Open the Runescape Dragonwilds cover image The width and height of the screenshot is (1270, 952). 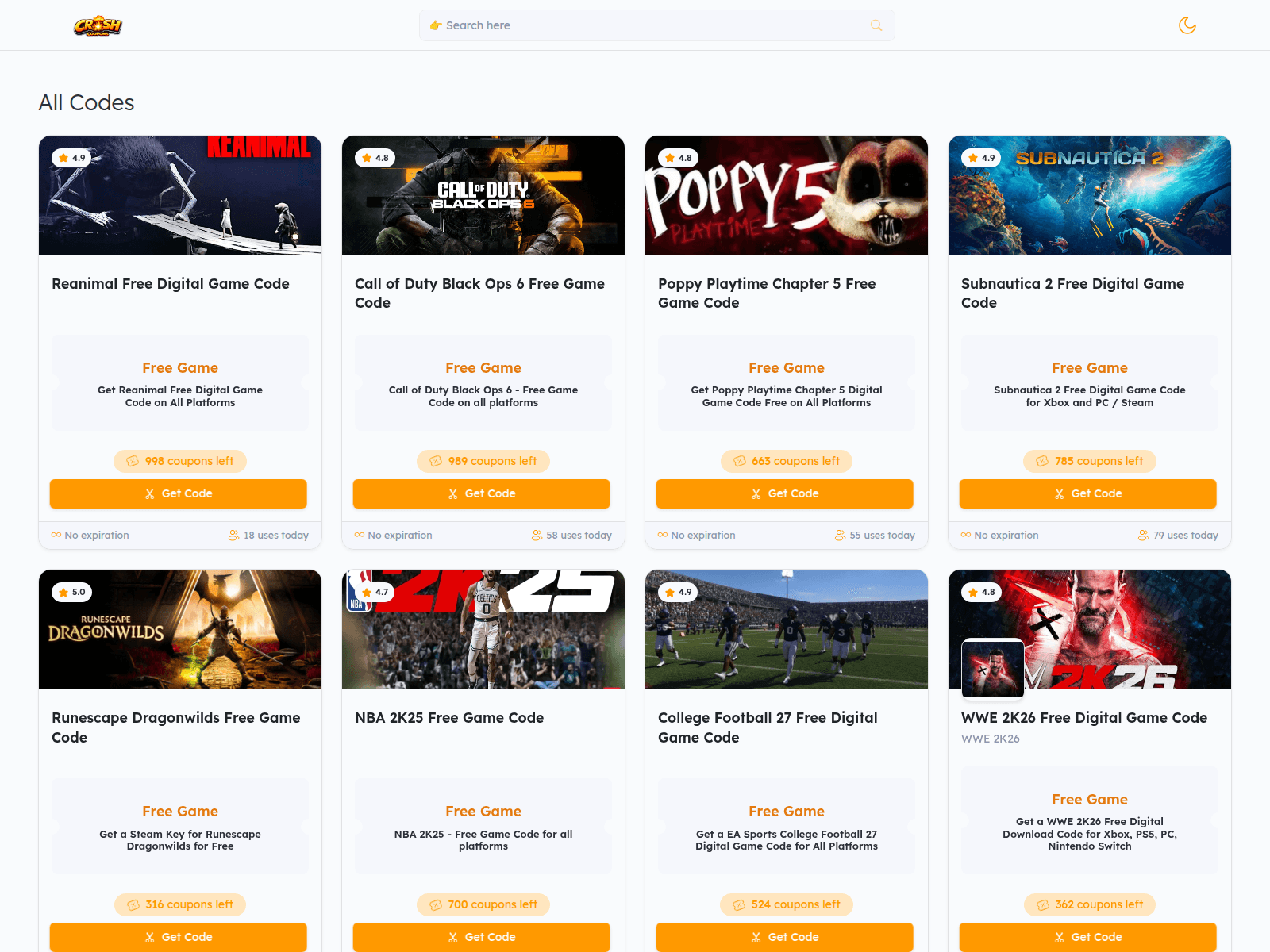(x=180, y=629)
